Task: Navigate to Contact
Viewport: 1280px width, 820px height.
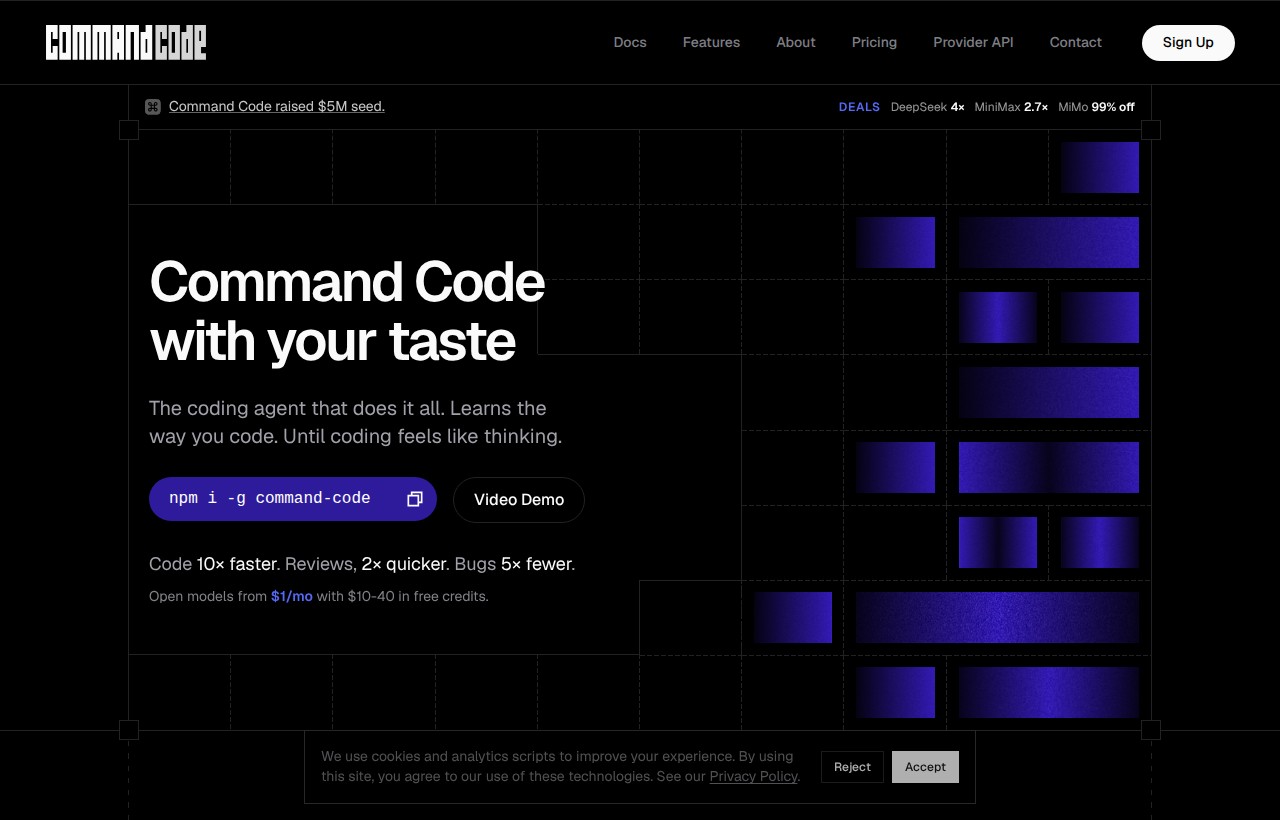Action: tap(1075, 42)
